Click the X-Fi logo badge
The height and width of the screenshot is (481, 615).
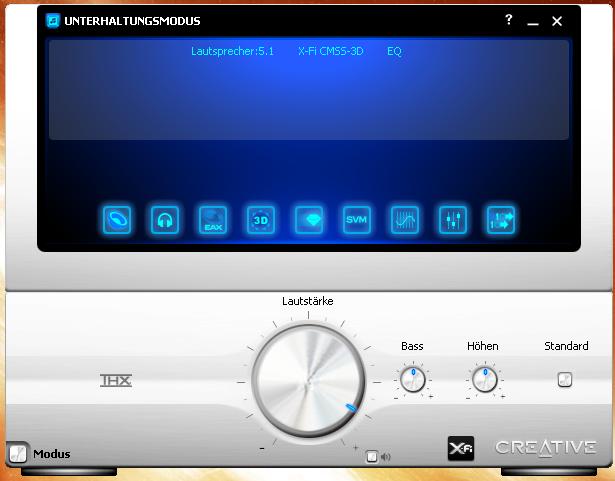tap(461, 448)
